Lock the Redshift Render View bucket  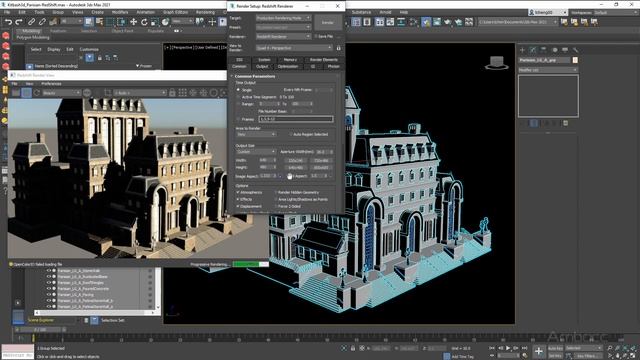tap(172, 93)
